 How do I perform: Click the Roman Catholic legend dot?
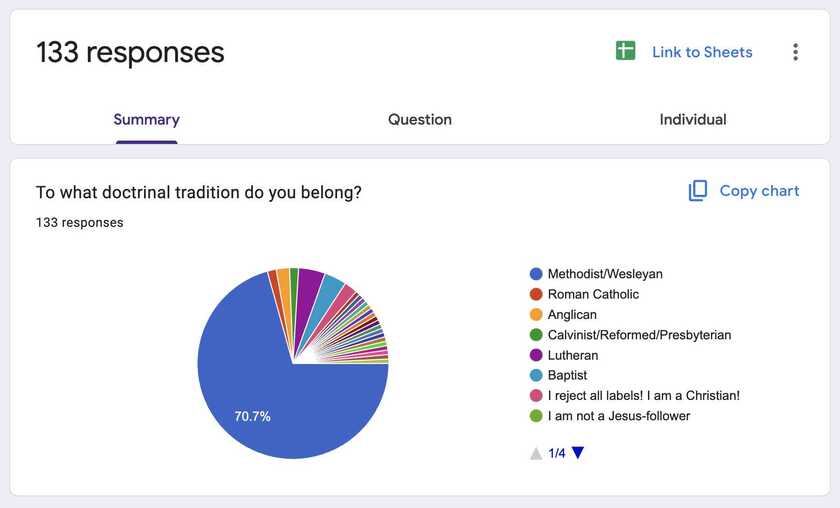click(536, 294)
